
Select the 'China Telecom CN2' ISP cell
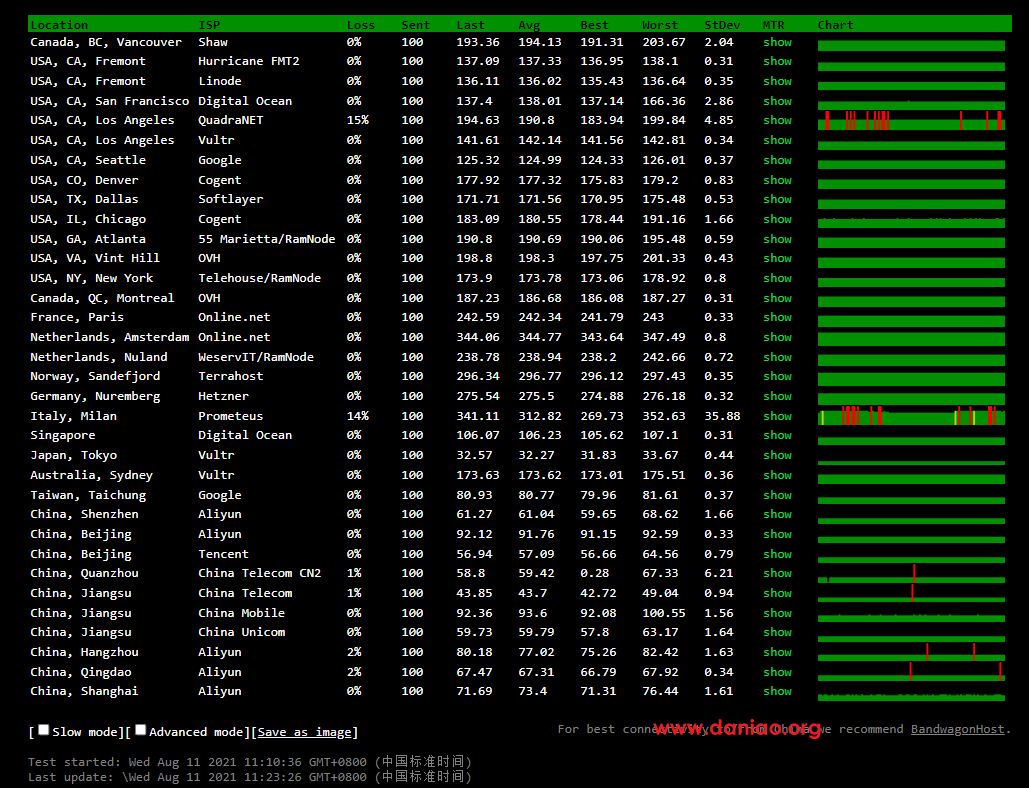coord(260,573)
